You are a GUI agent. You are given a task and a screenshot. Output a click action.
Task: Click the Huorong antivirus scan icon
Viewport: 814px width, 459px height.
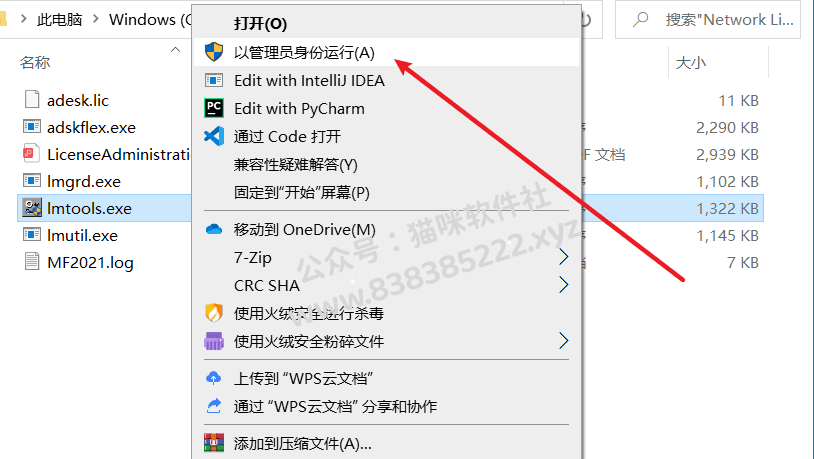pyautogui.click(x=214, y=313)
